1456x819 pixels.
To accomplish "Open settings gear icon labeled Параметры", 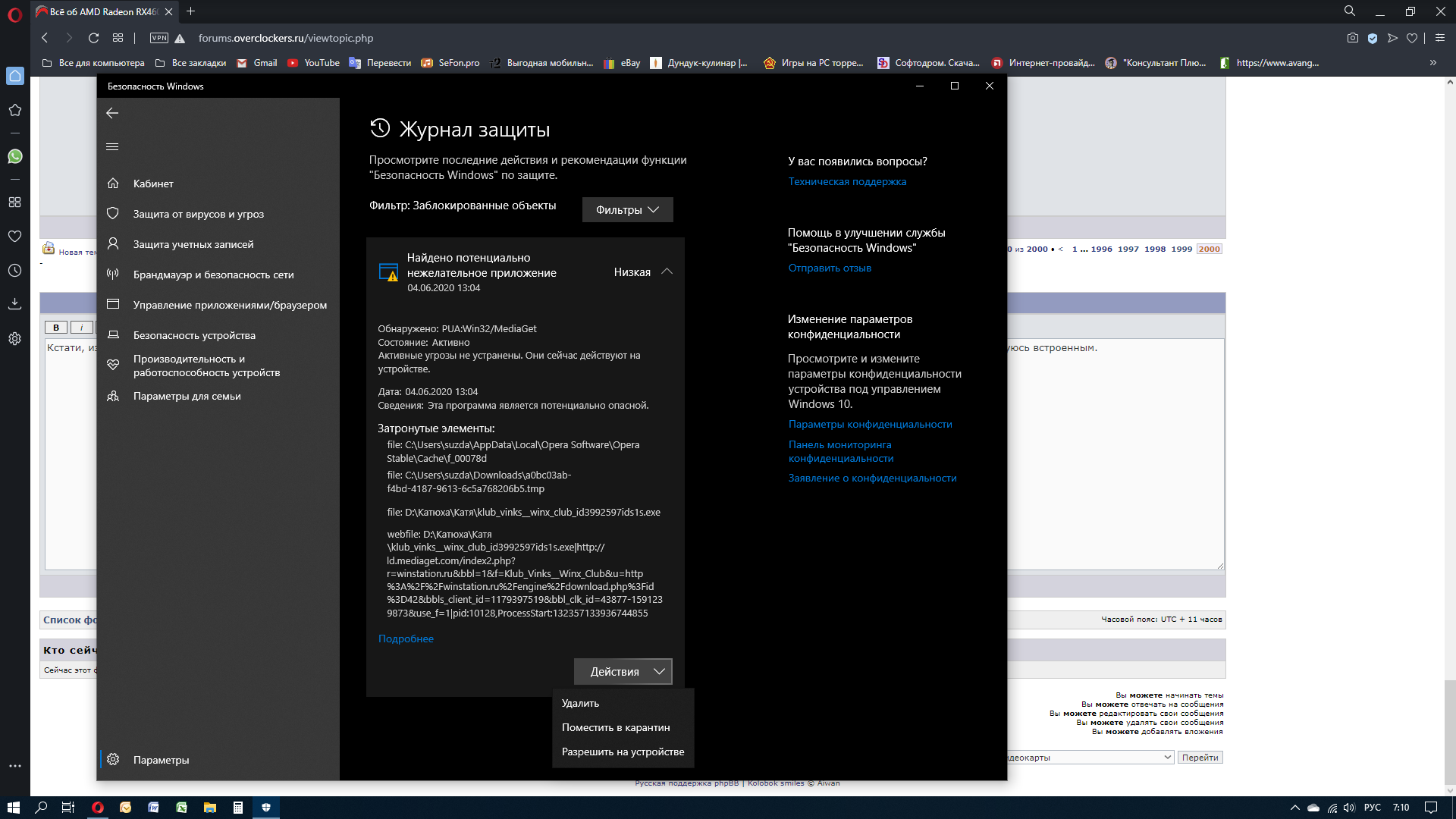I will click(x=113, y=759).
